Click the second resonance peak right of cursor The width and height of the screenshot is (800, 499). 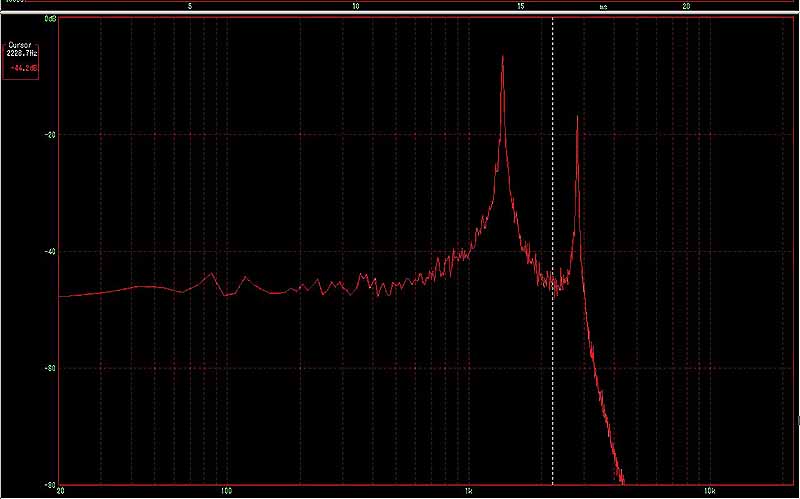pos(577,117)
